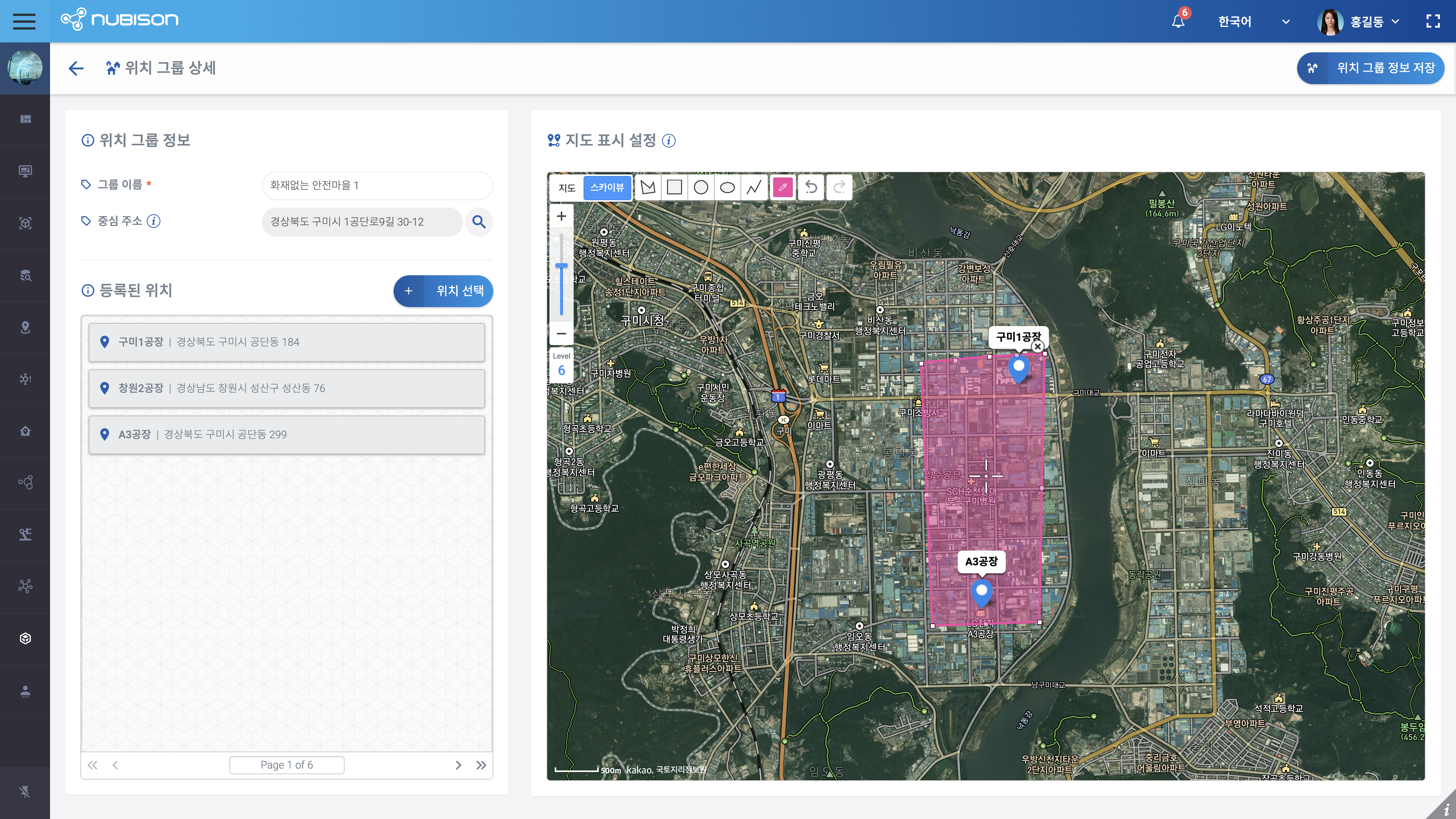Click the pink color picker tool

click(783, 188)
